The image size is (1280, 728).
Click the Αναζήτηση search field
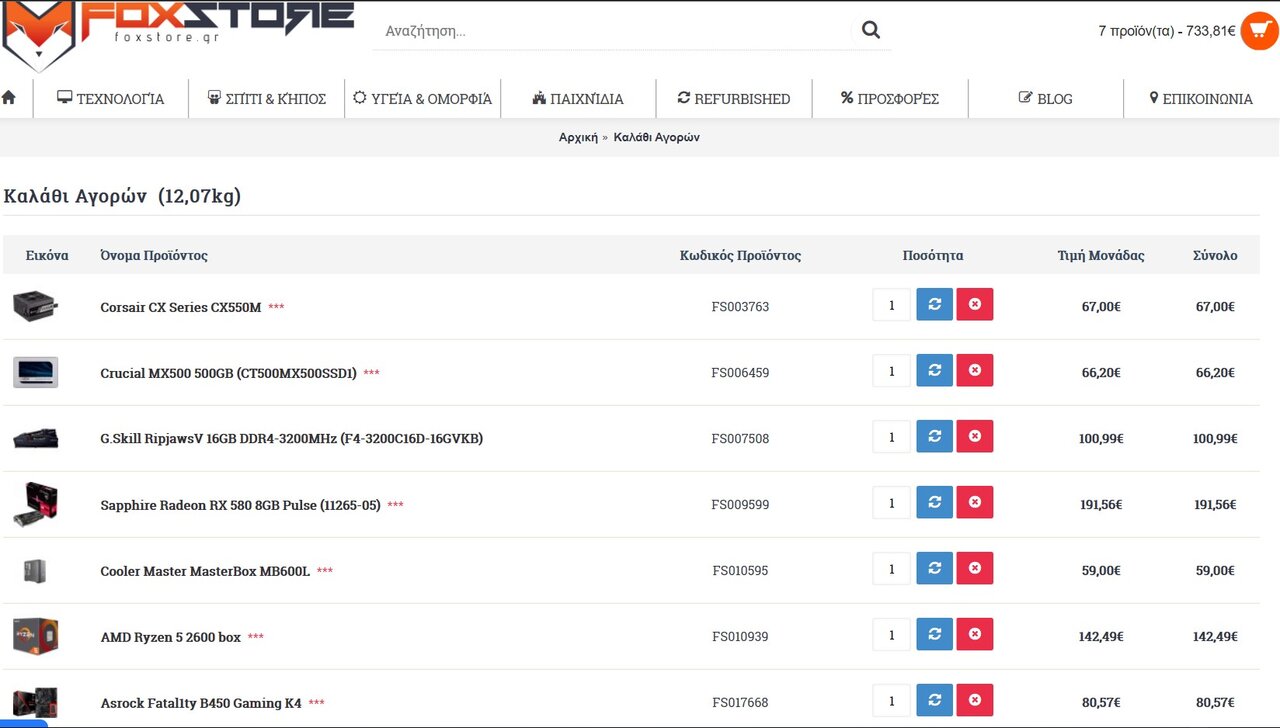612,31
